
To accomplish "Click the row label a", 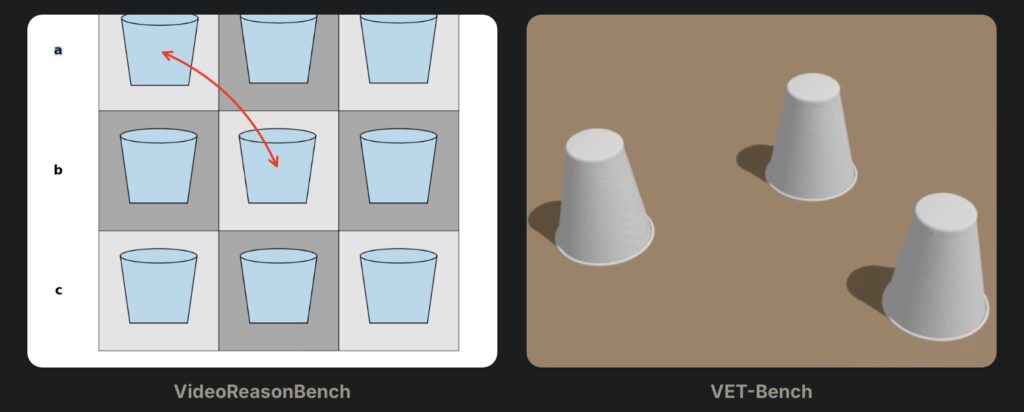I will [x=58, y=50].
